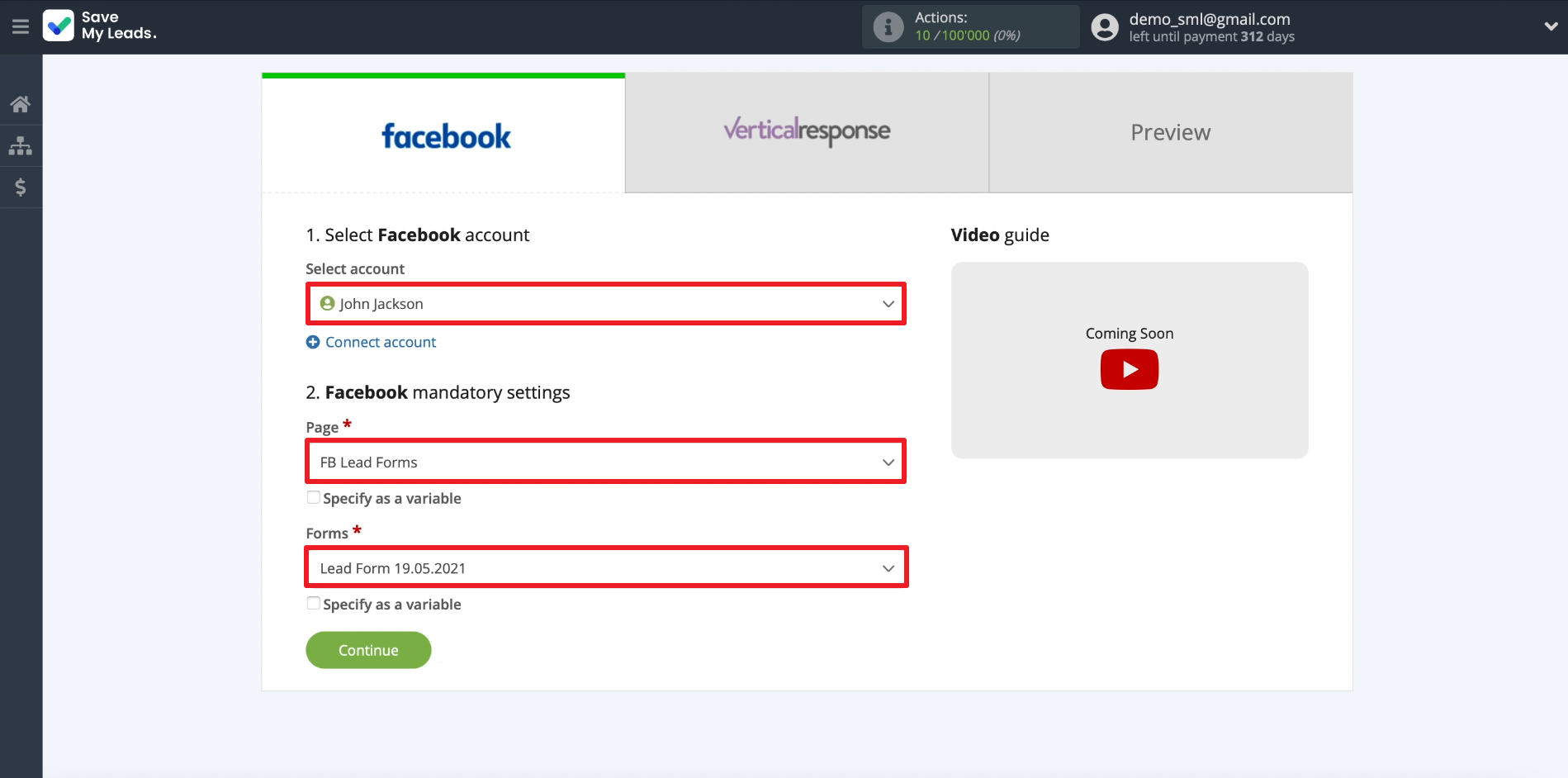Click the Connect account link
Image resolution: width=1568 pixels, height=778 pixels.
pos(381,342)
